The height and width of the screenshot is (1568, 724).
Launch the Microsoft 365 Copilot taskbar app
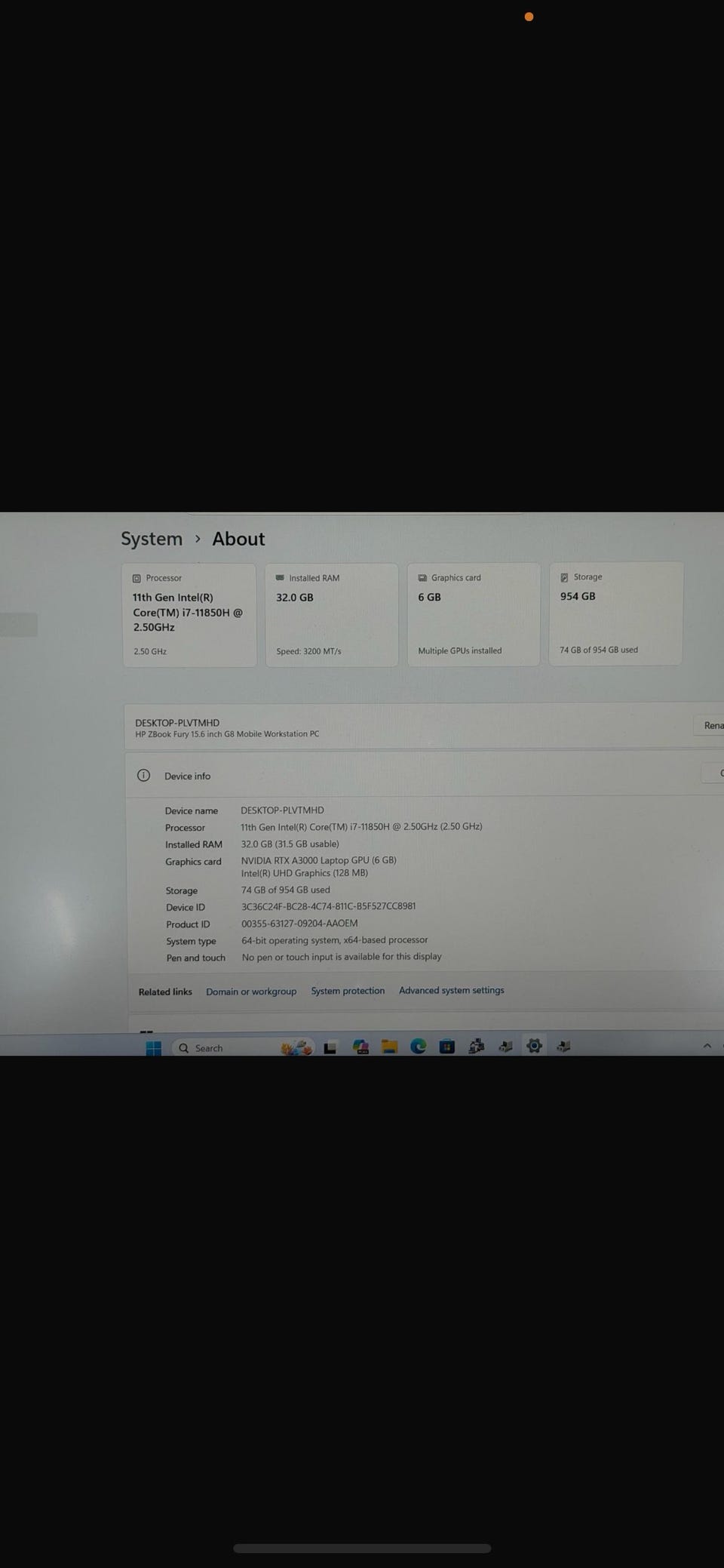(x=360, y=1047)
